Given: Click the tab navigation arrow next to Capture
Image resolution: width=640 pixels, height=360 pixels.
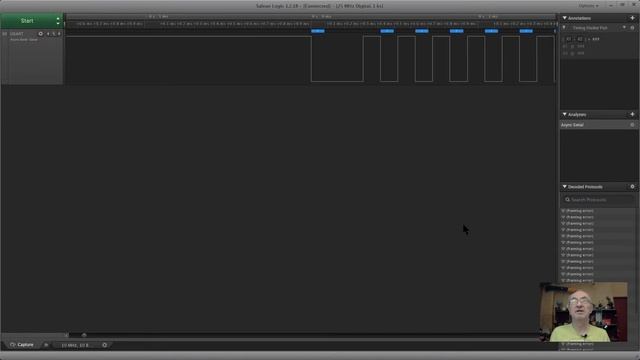Looking at the screenshot, I should click(x=46, y=345).
